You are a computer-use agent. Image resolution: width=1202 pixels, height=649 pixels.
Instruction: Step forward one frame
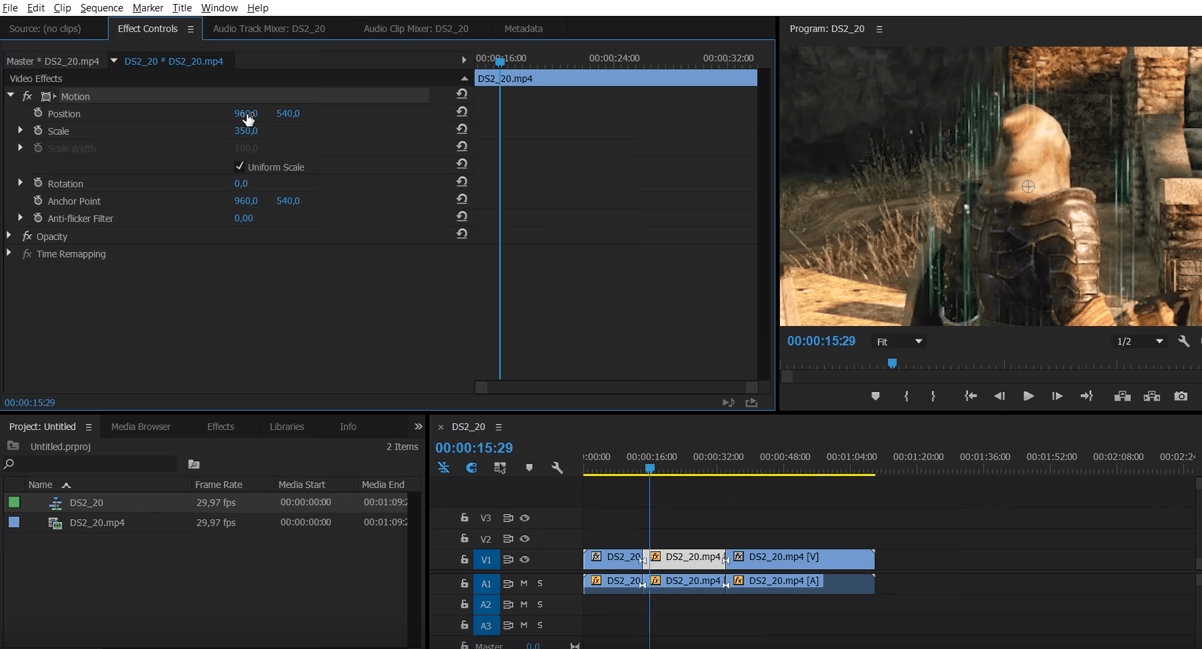pos(1057,396)
